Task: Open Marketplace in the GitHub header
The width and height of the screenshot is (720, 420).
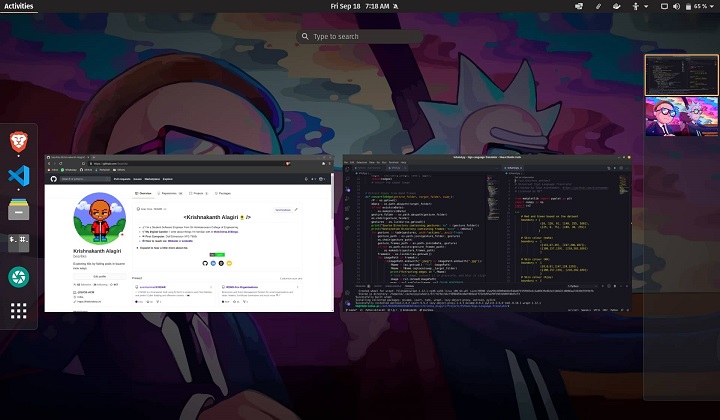Action: click(152, 179)
